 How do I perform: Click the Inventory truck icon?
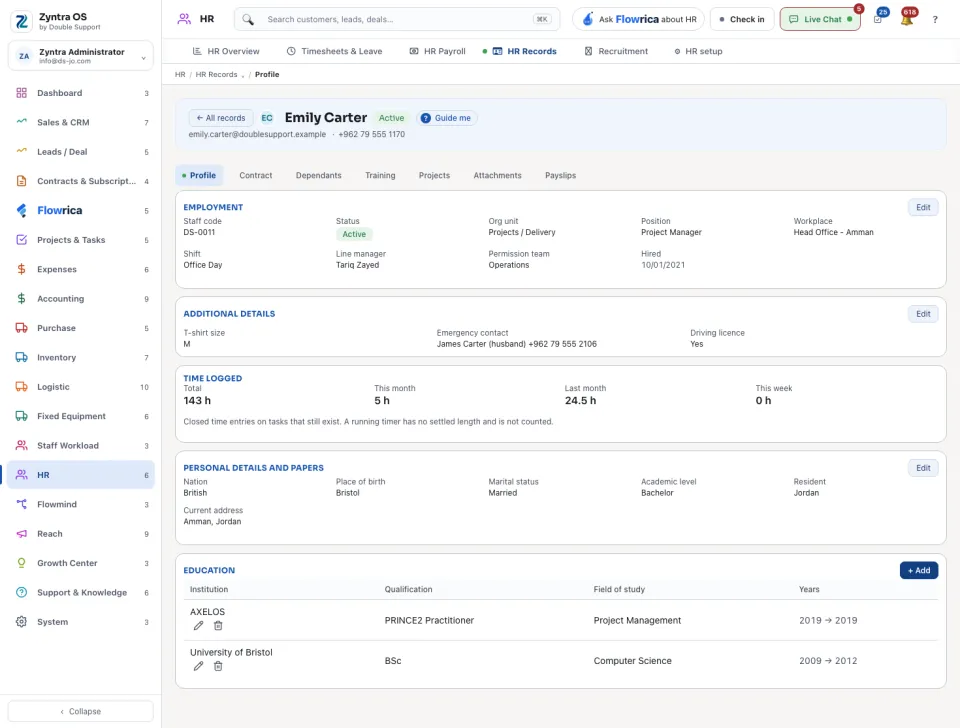pos(21,357)
